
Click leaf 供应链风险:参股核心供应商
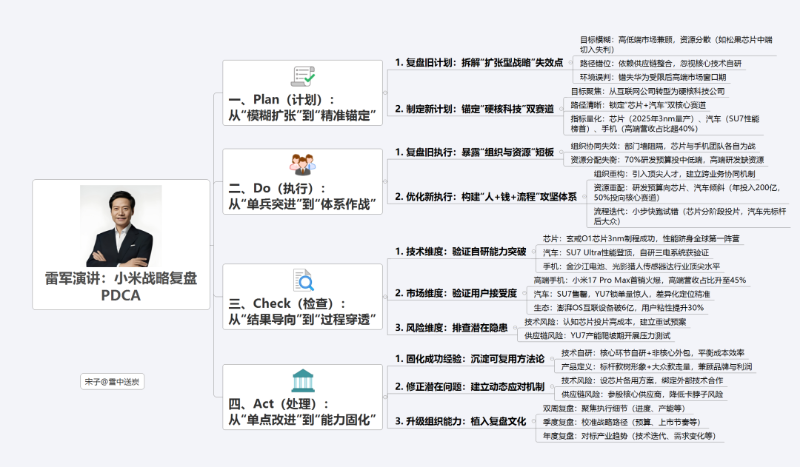tap(642, 394)
